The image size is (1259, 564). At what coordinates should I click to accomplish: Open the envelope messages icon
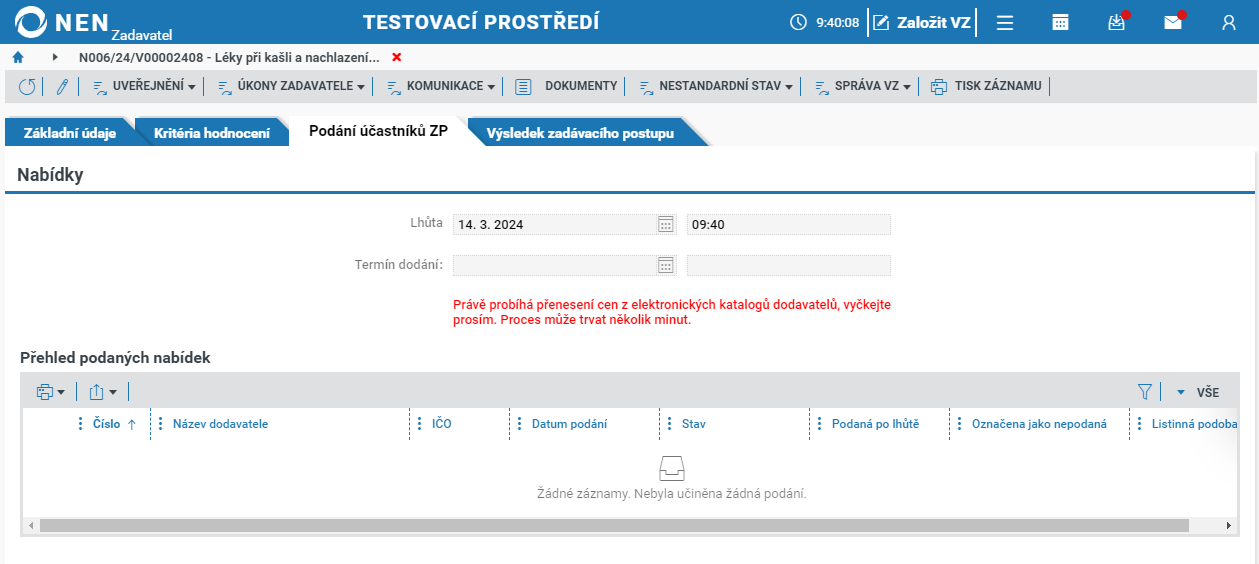[x=1173, y=22]
